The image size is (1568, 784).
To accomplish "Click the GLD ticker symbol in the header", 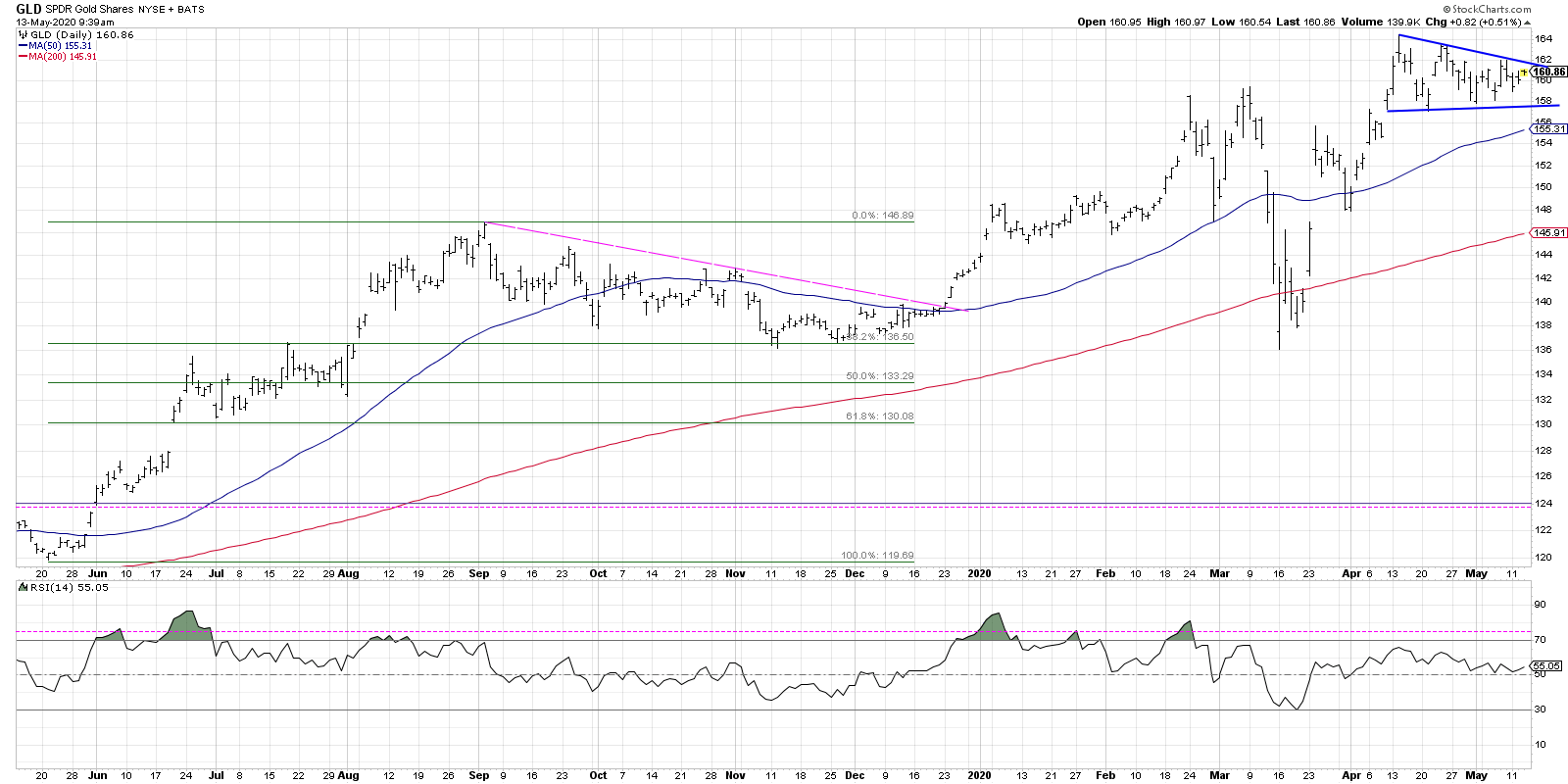I will 28,9.
